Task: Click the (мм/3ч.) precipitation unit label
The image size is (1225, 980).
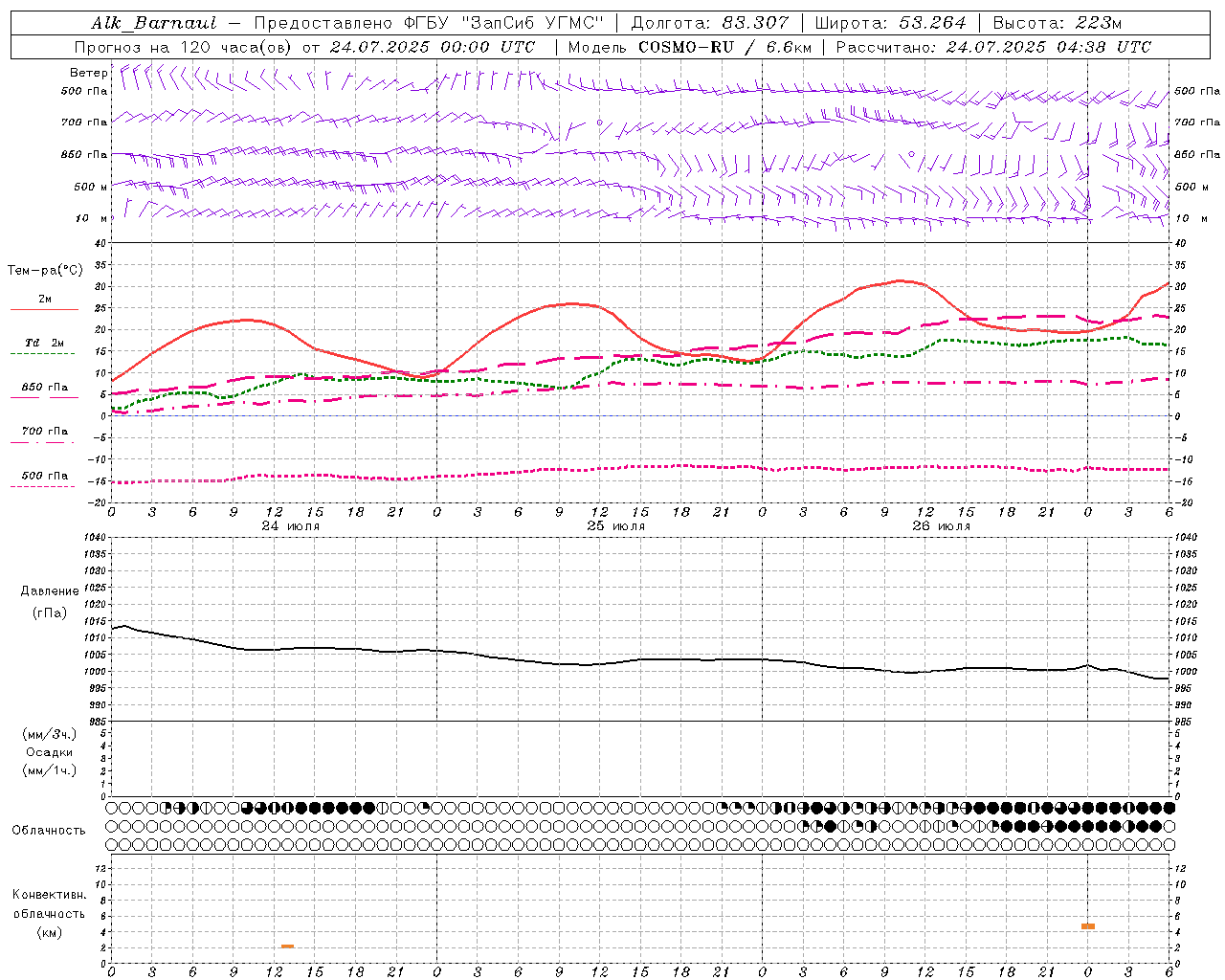Action: 50,735
